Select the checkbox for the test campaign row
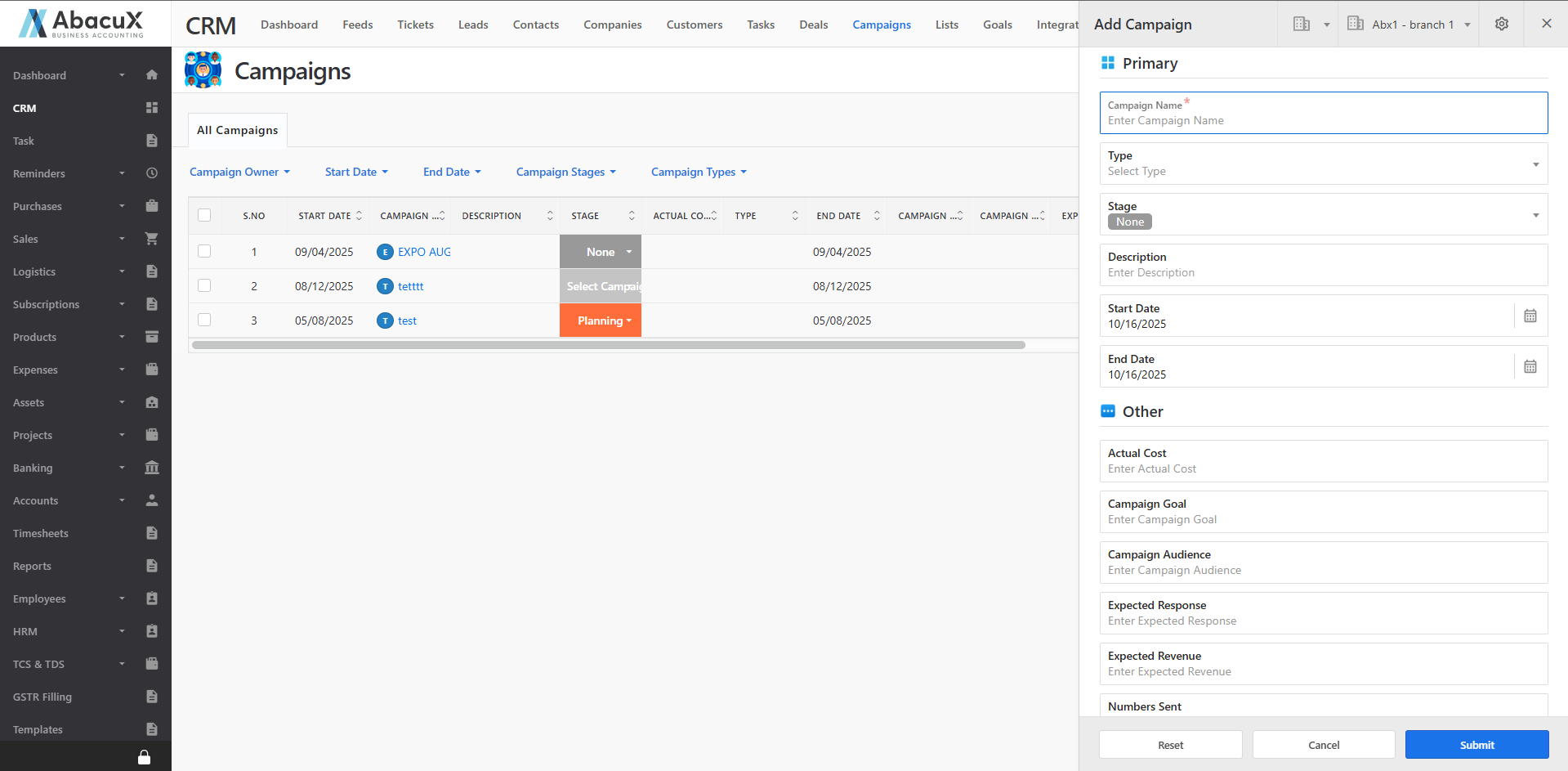This screenshot has height=771, width=1568. click(204, 321)
